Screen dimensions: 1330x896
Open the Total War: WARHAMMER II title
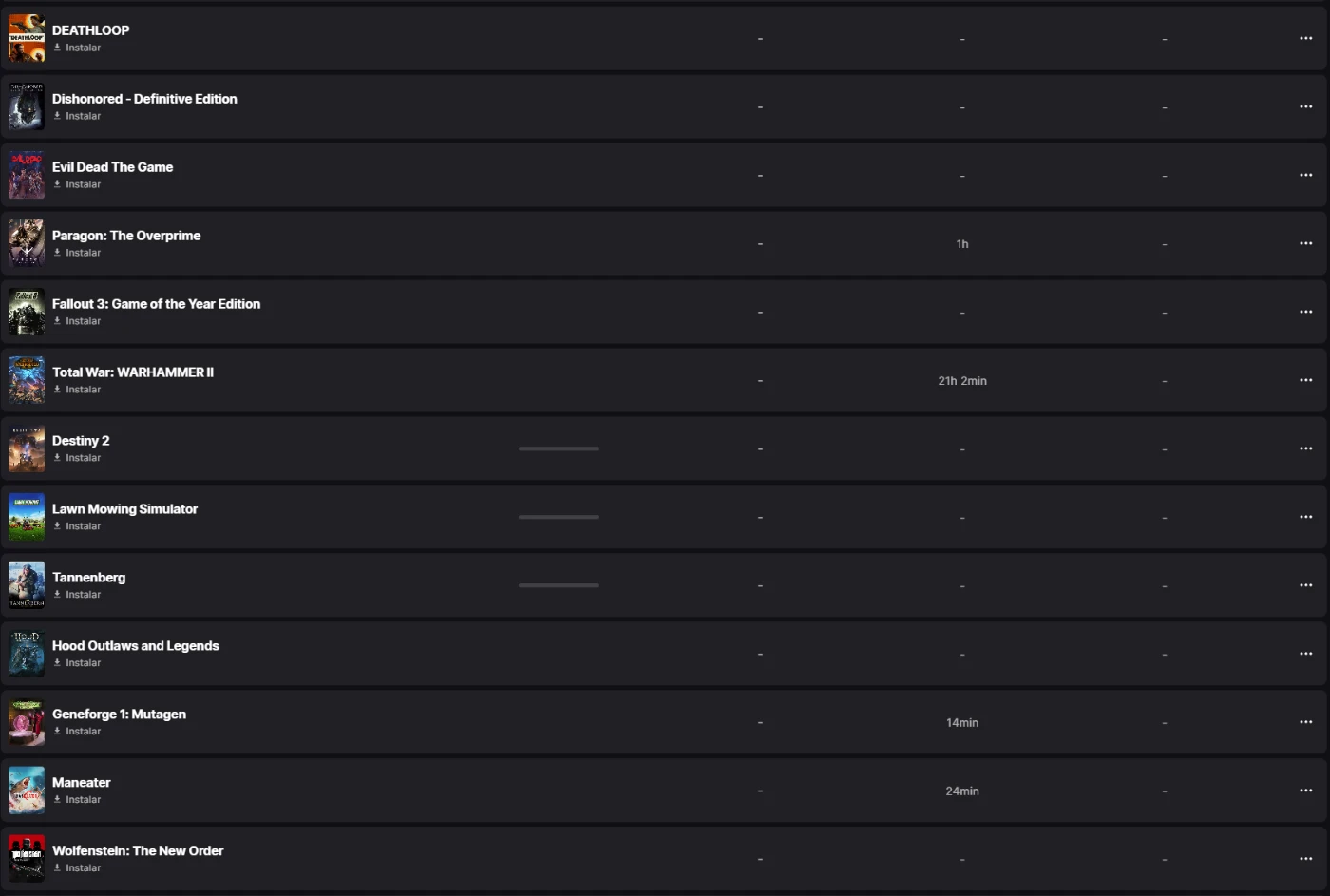coord(133,372)
